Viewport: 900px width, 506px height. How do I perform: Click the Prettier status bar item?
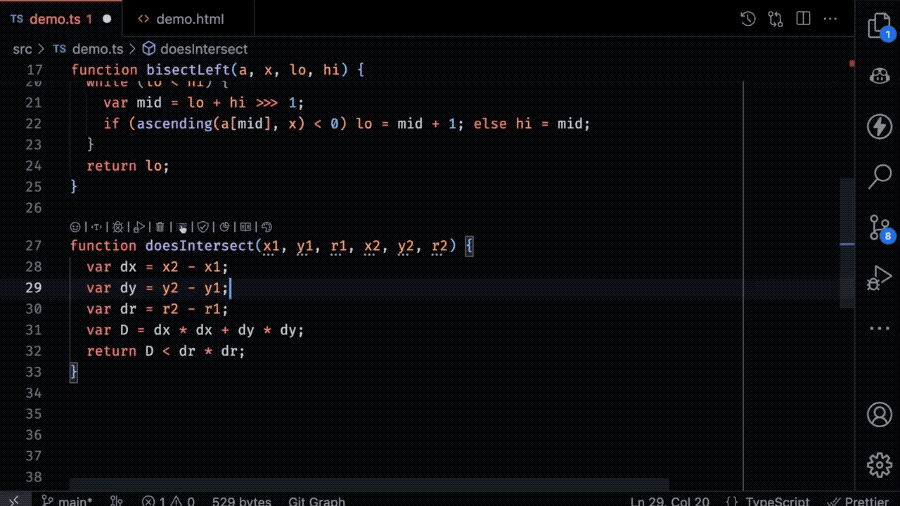[x=858, y=501]
